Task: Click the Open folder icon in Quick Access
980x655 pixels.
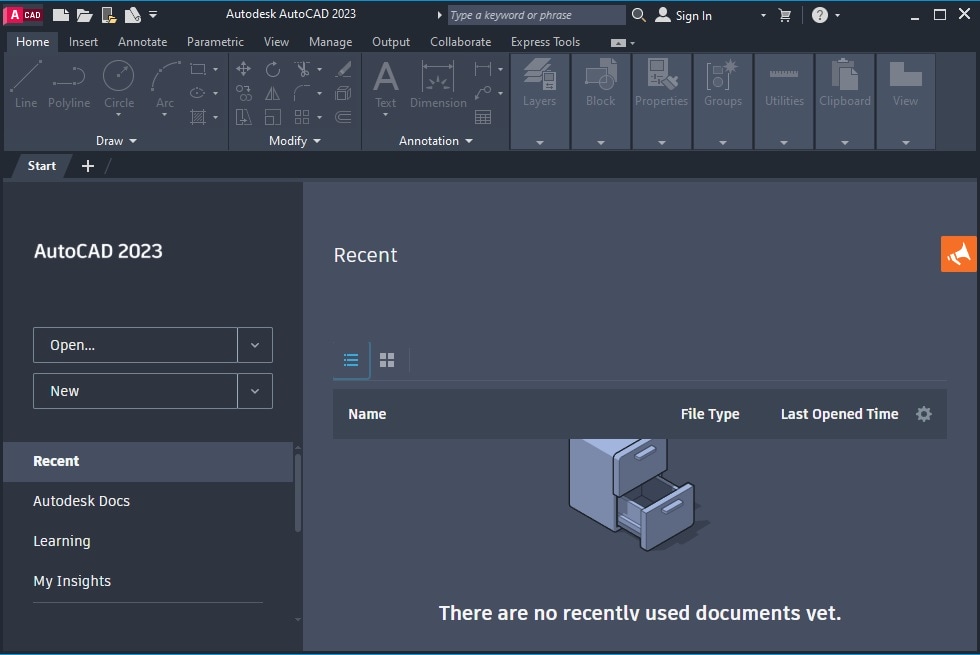Action: click(84, 15)
